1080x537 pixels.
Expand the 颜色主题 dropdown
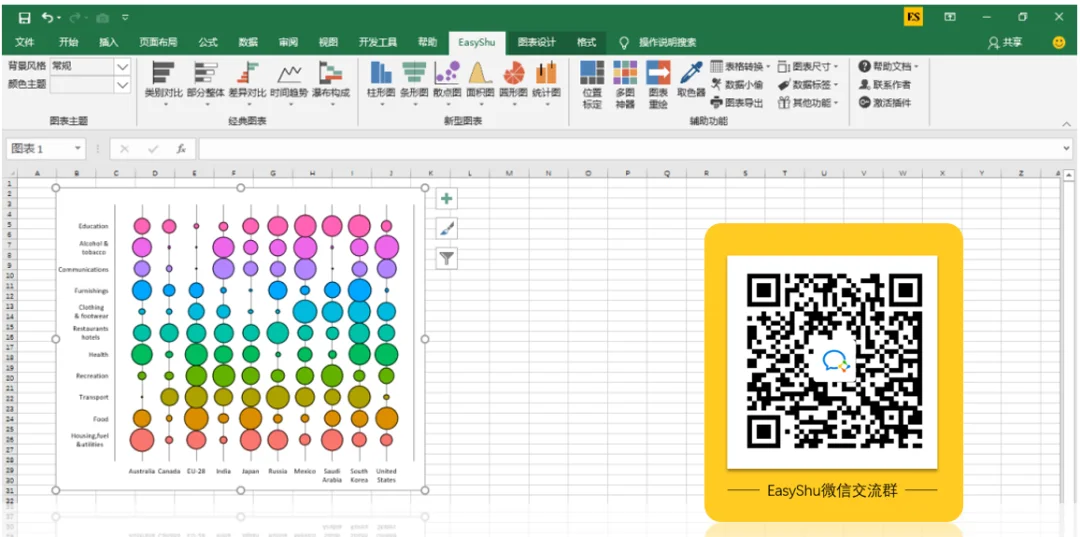[x=123, y=85]
